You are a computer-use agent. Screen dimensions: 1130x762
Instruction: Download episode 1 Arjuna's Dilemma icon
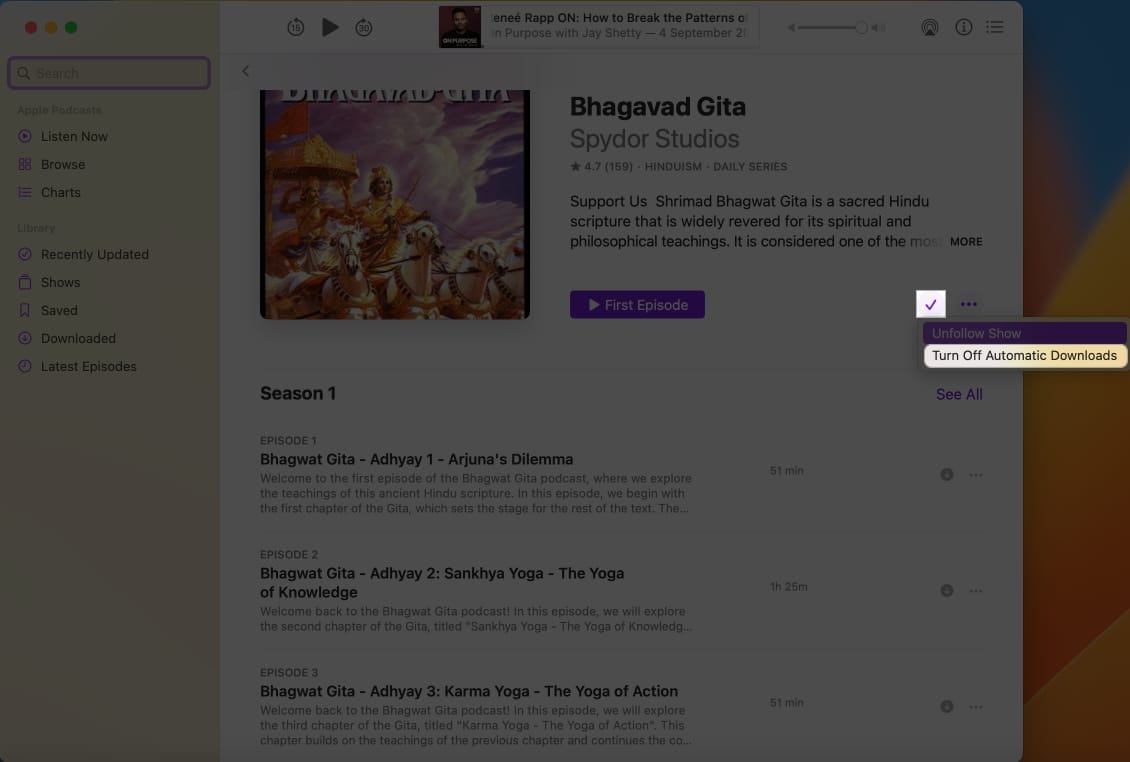coord(947,474)
